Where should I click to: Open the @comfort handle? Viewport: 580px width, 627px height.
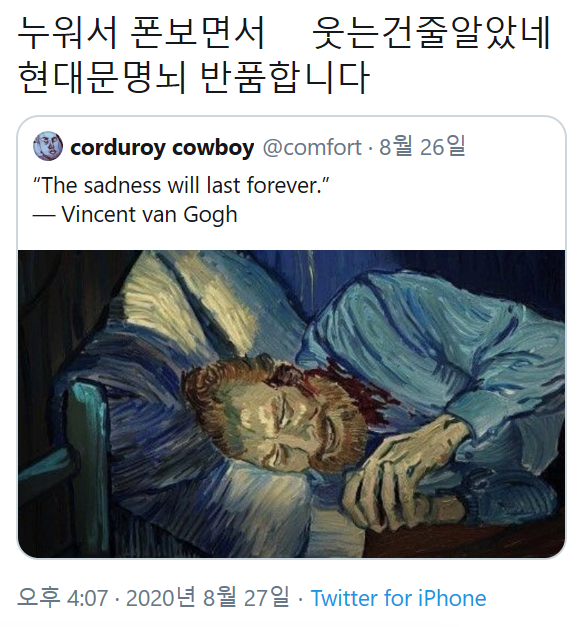click(x=312, y=147)
